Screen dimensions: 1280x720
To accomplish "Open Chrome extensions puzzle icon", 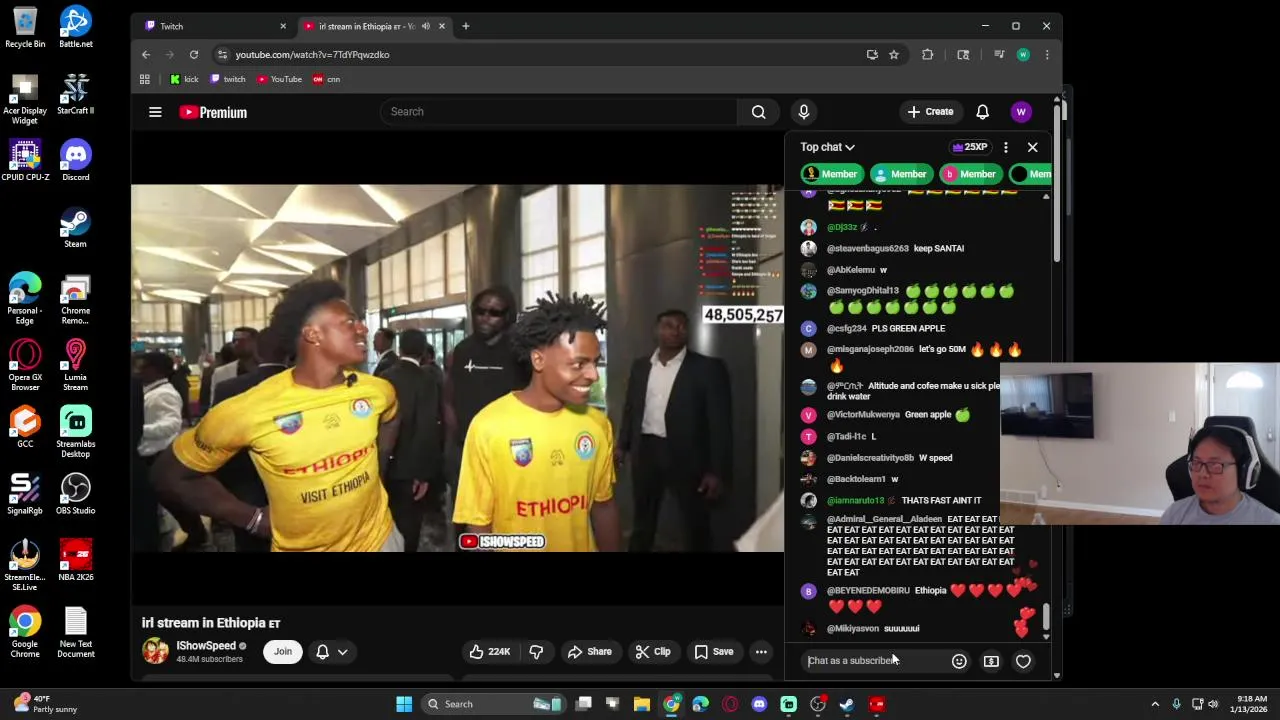I will [928, 55].
